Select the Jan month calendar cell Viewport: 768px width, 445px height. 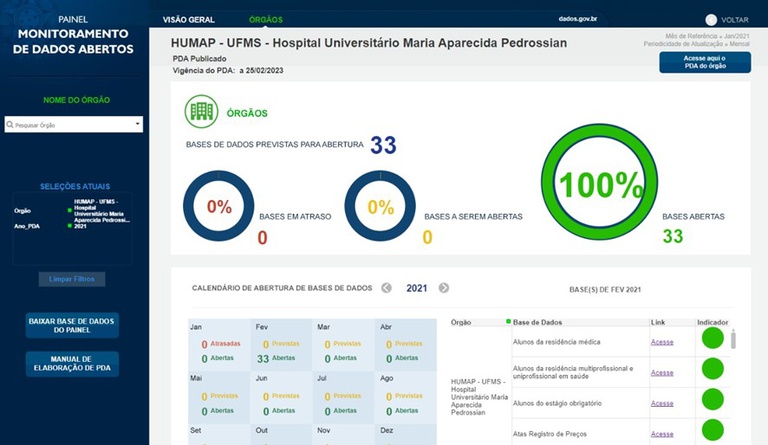point(217,344)
